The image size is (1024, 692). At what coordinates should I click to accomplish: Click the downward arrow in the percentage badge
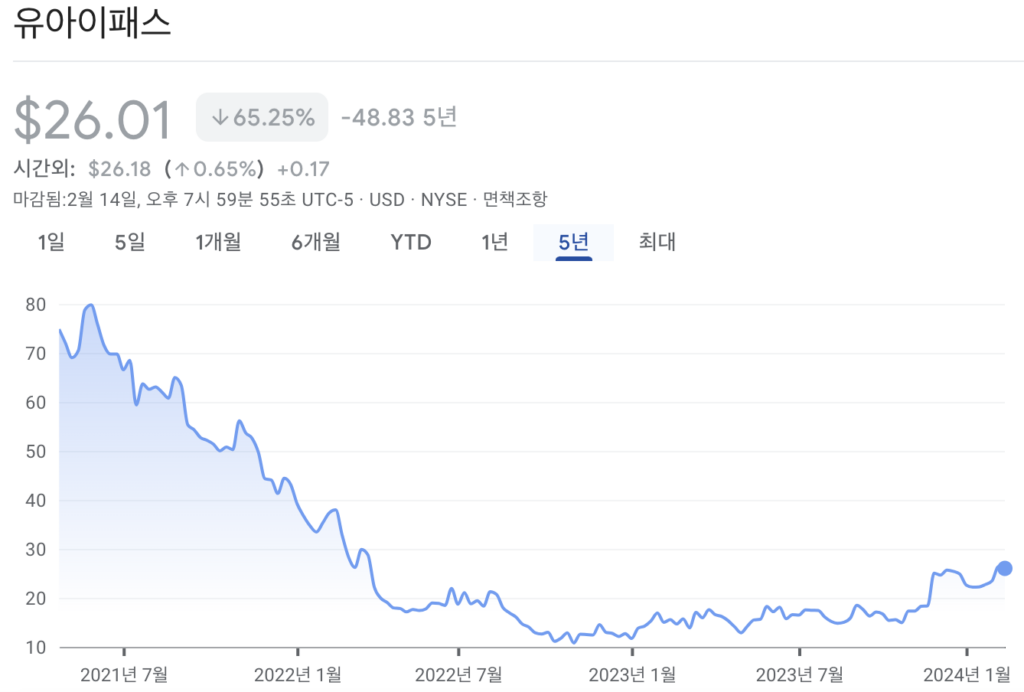219,117
